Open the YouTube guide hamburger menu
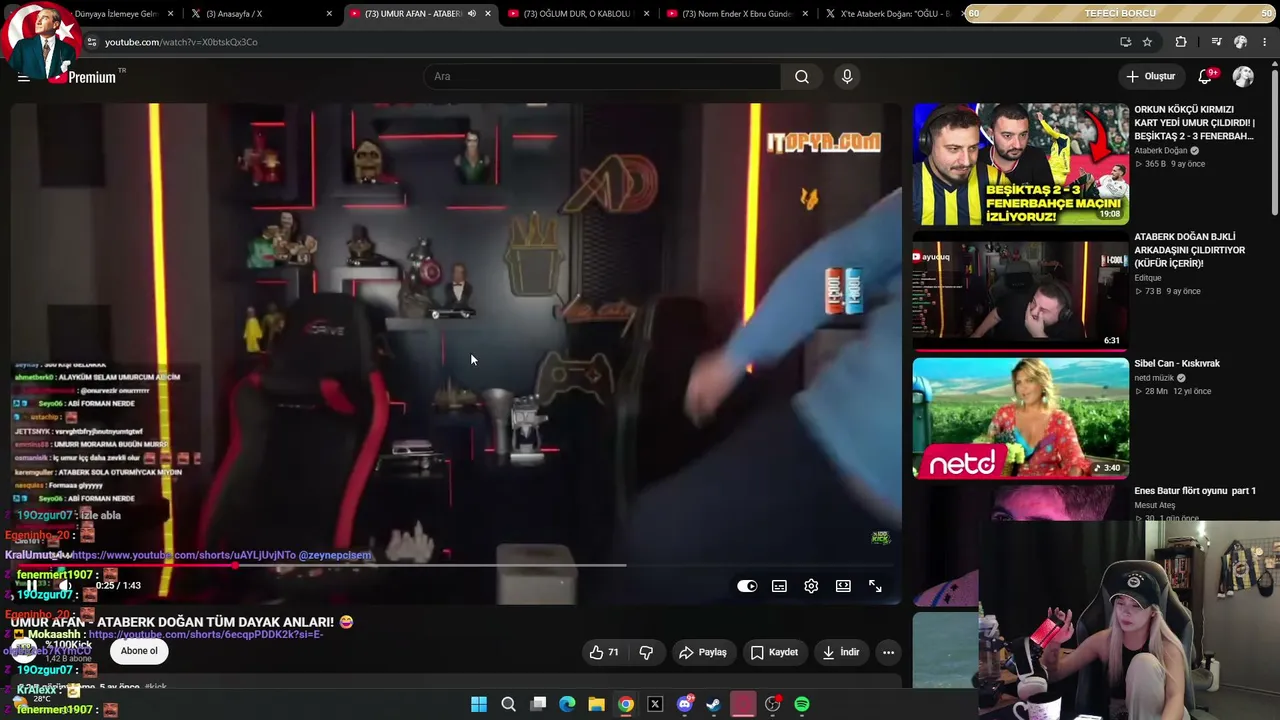Image resolution: width=1280 pixels, height=720 pixels. [x=24, y=77]
